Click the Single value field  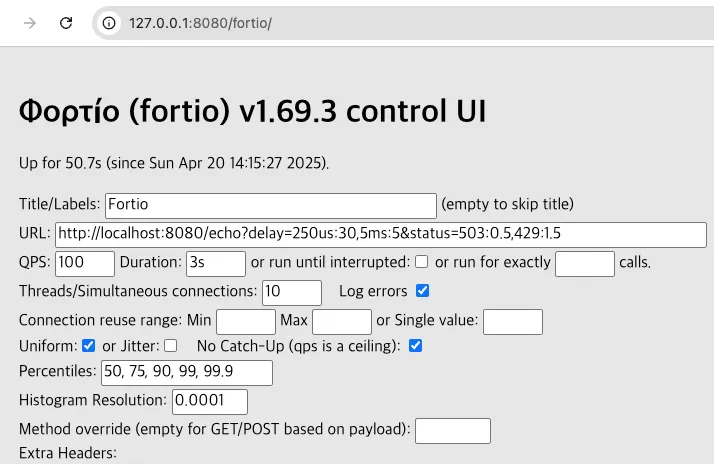[x=513, y=321]
